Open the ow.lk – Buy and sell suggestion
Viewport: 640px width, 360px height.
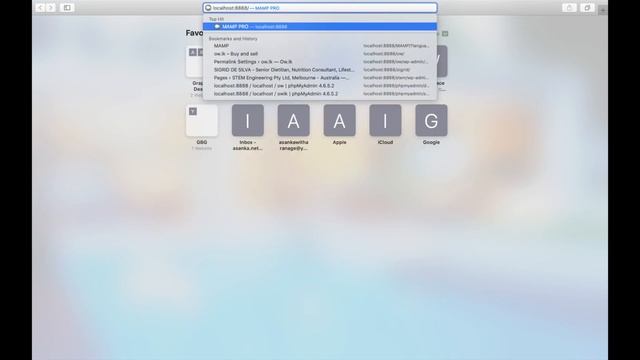320,53
